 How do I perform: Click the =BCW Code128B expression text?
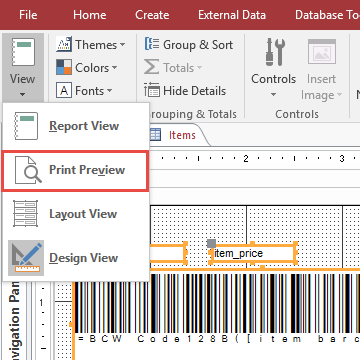(x=219, y=339)
